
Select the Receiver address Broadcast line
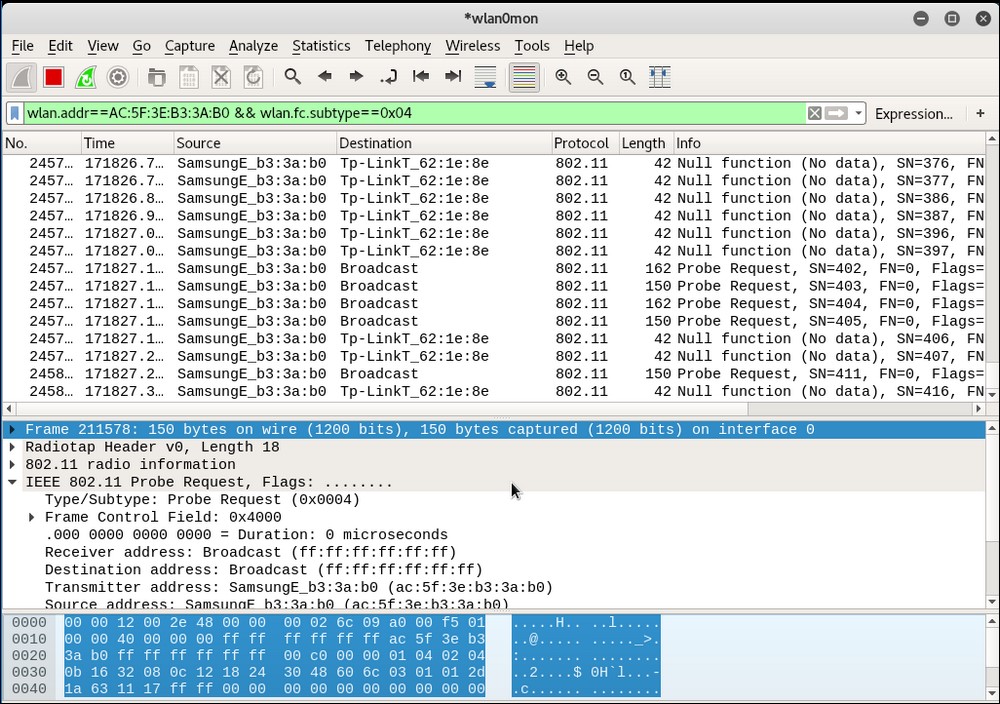pyautogui.click(x=251, y=552)
